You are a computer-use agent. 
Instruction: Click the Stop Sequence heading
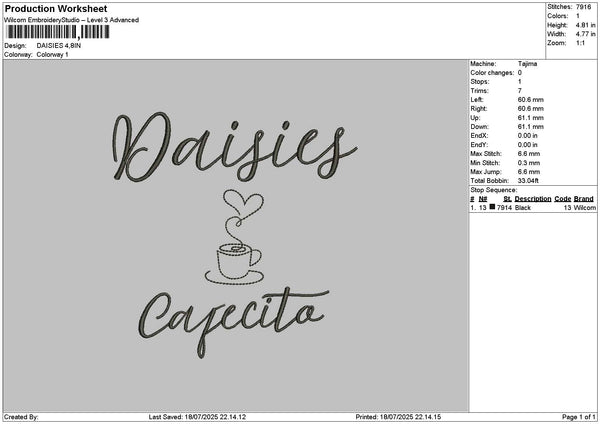[x=494, y=190]
